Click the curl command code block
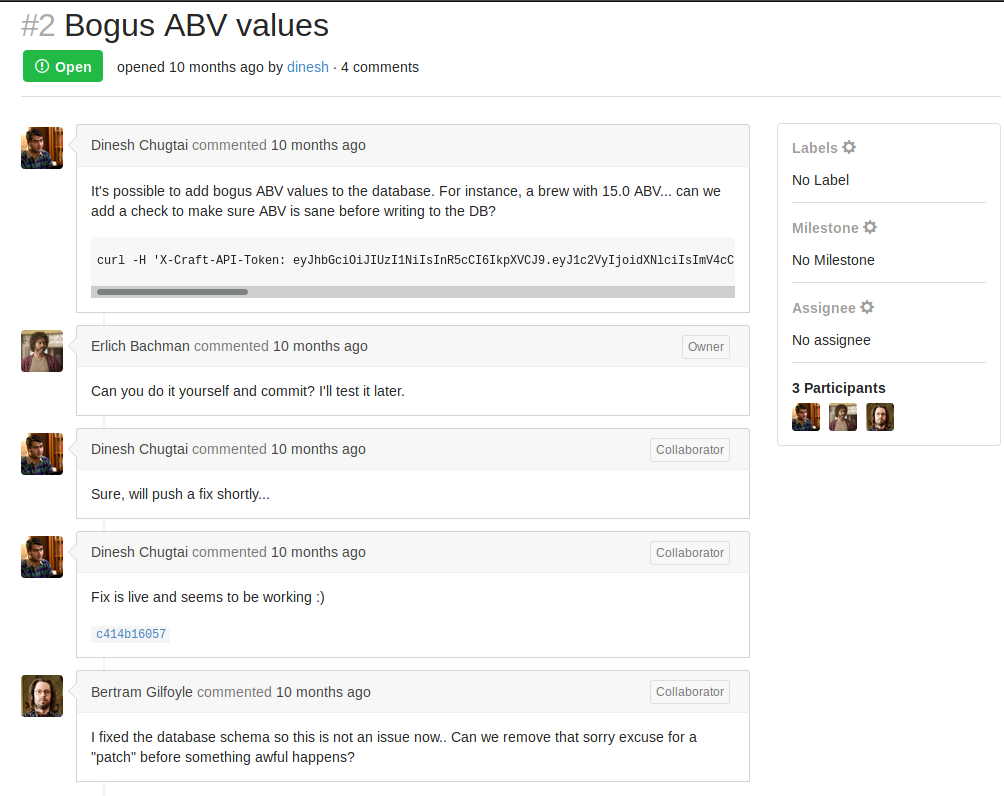1004x796 pixels. 413,261
